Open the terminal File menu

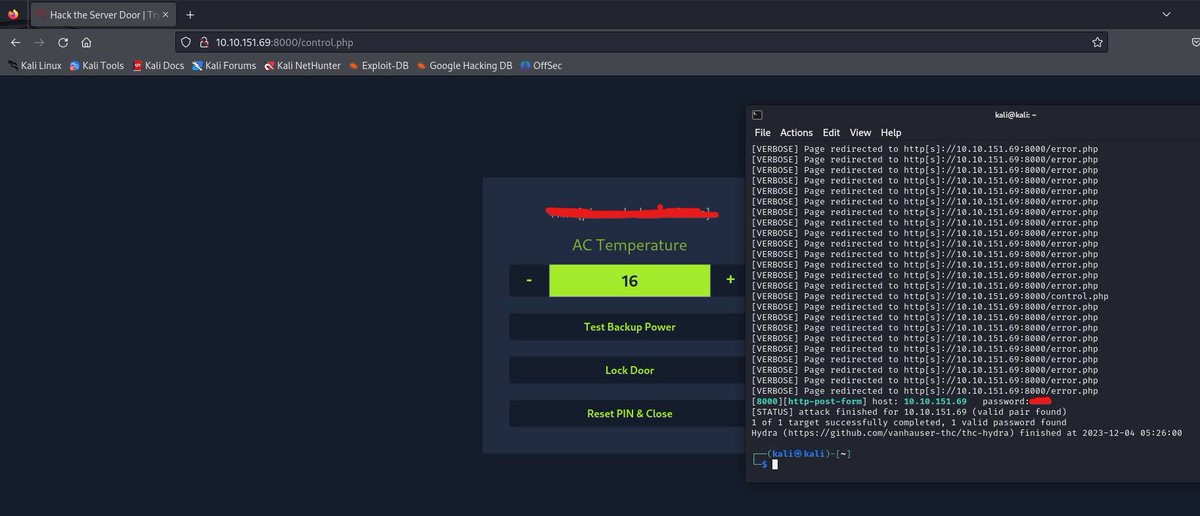coord(762,132)
